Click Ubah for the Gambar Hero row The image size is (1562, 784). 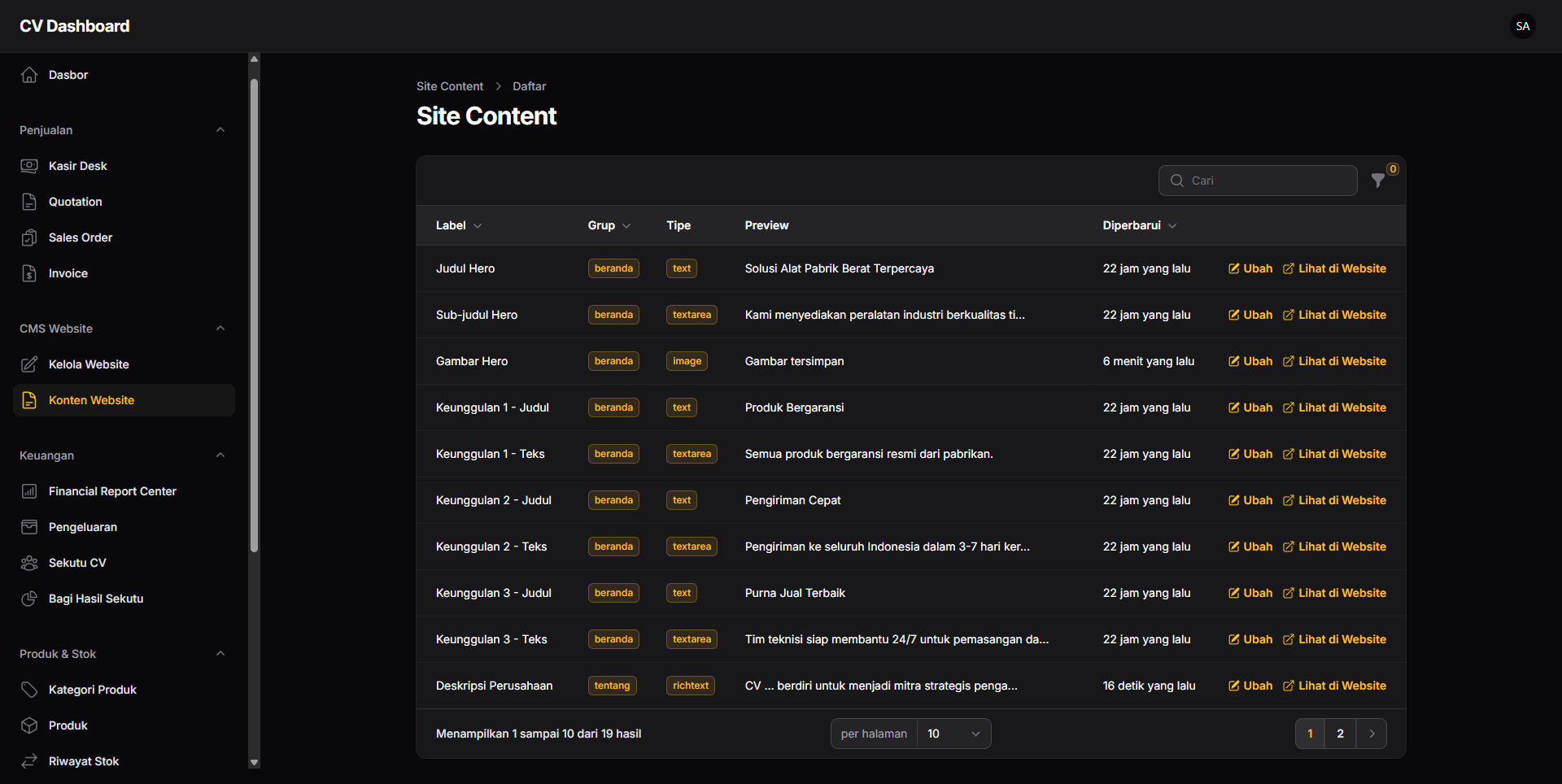point(1250,361)
